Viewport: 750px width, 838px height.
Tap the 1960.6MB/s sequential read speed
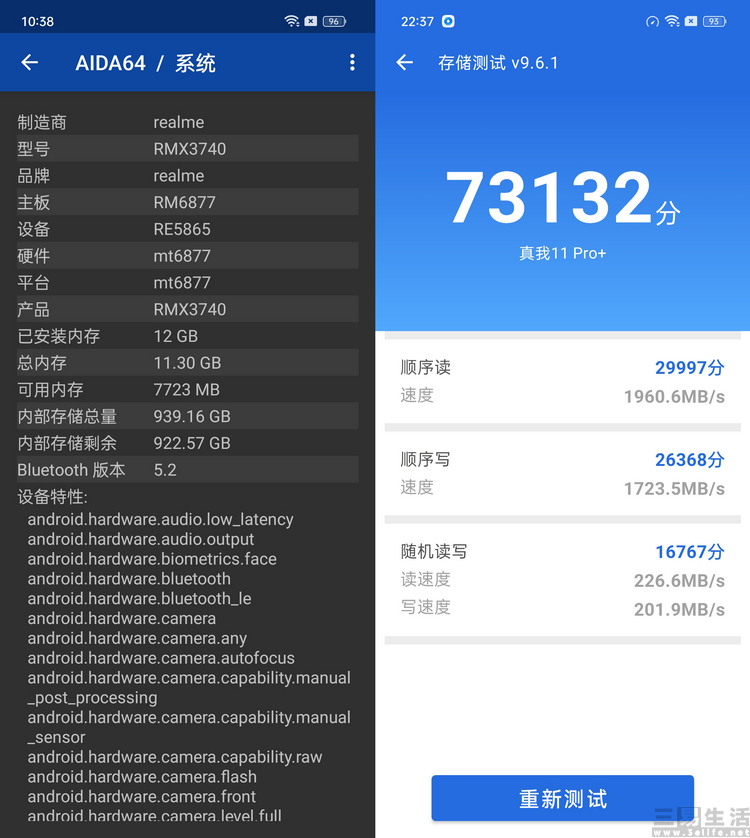pos(674,397)
